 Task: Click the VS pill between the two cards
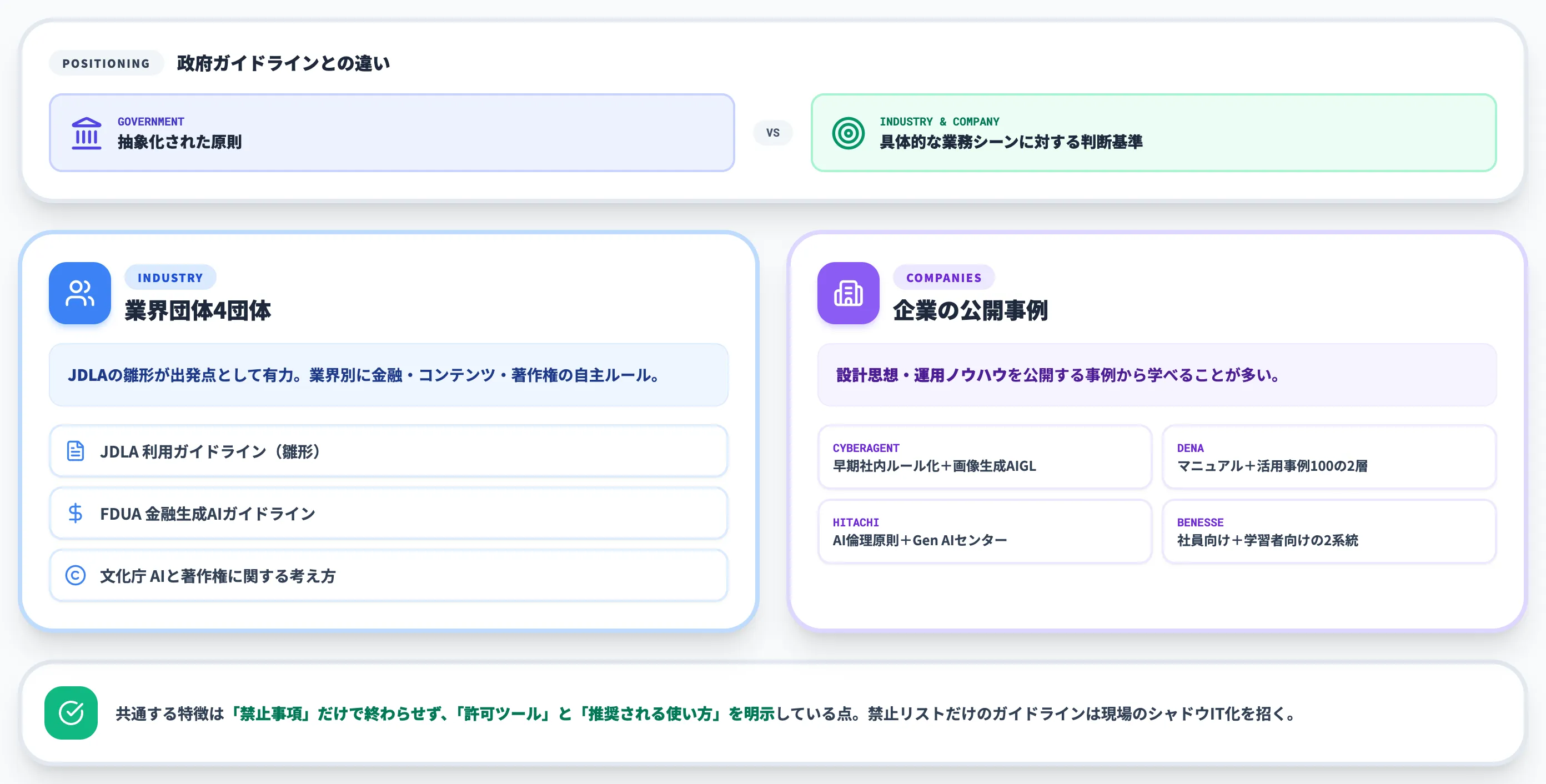tap(773, 133)
